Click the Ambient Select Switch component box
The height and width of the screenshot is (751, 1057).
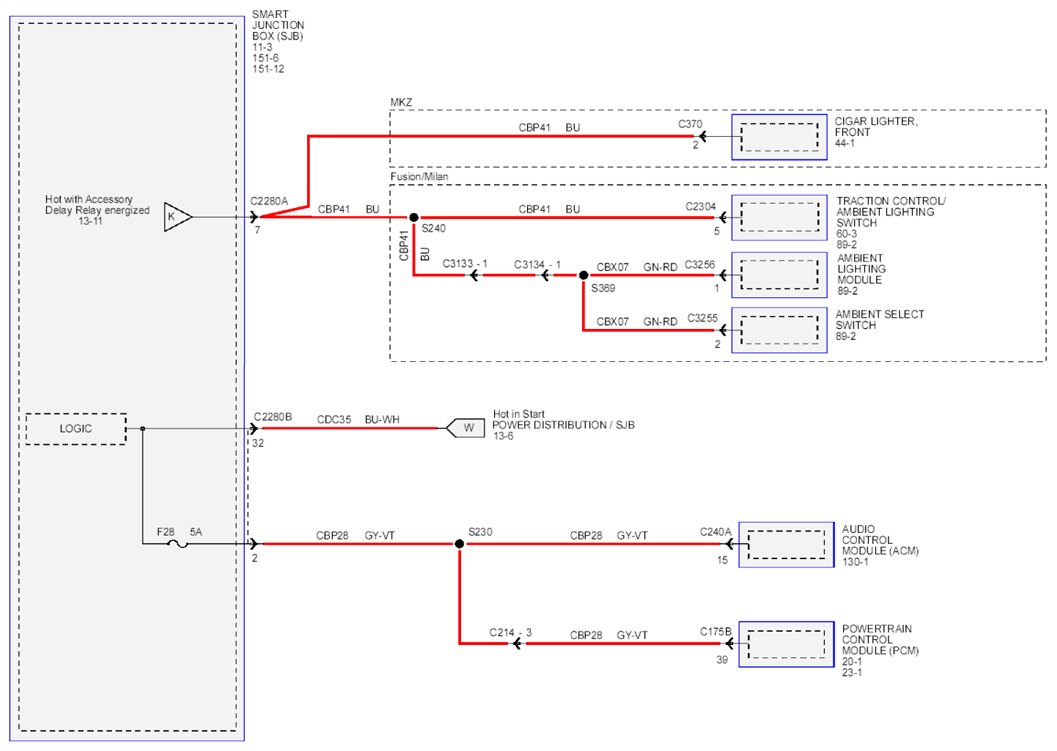(x=779, y=330)
